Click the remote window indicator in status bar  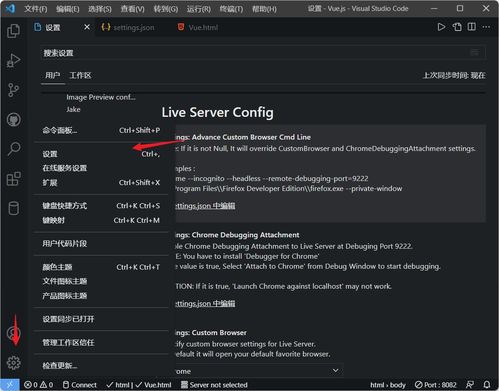pyautogui.click(x=10, y=385)
